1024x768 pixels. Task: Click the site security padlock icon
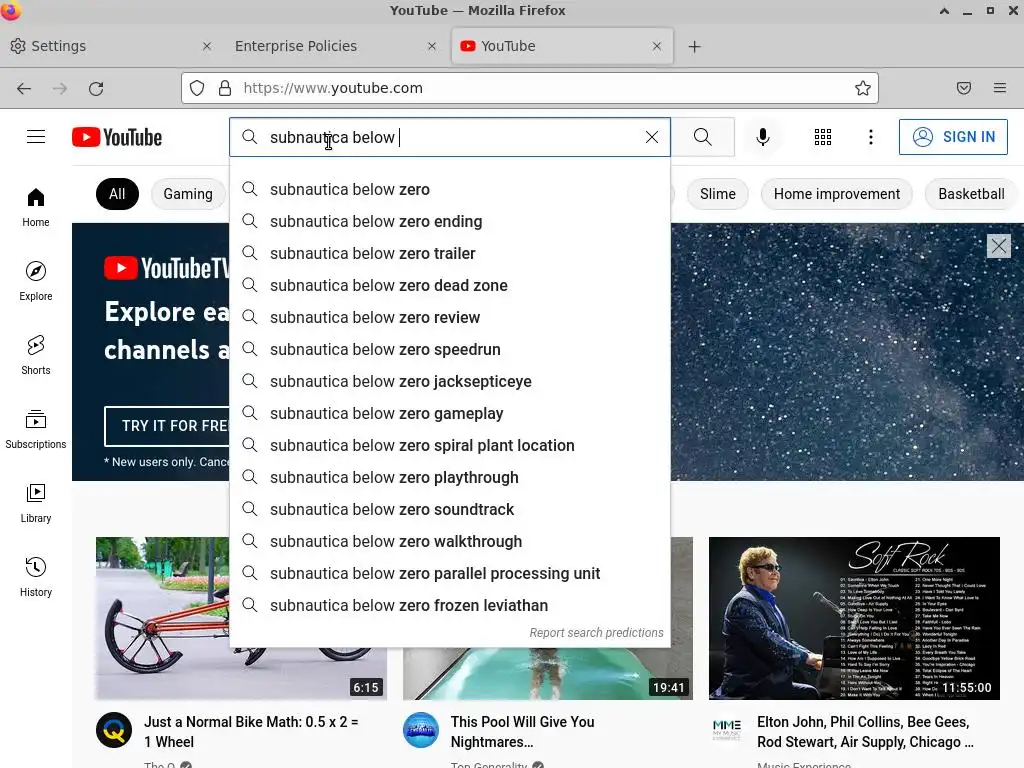coord(225,88)
